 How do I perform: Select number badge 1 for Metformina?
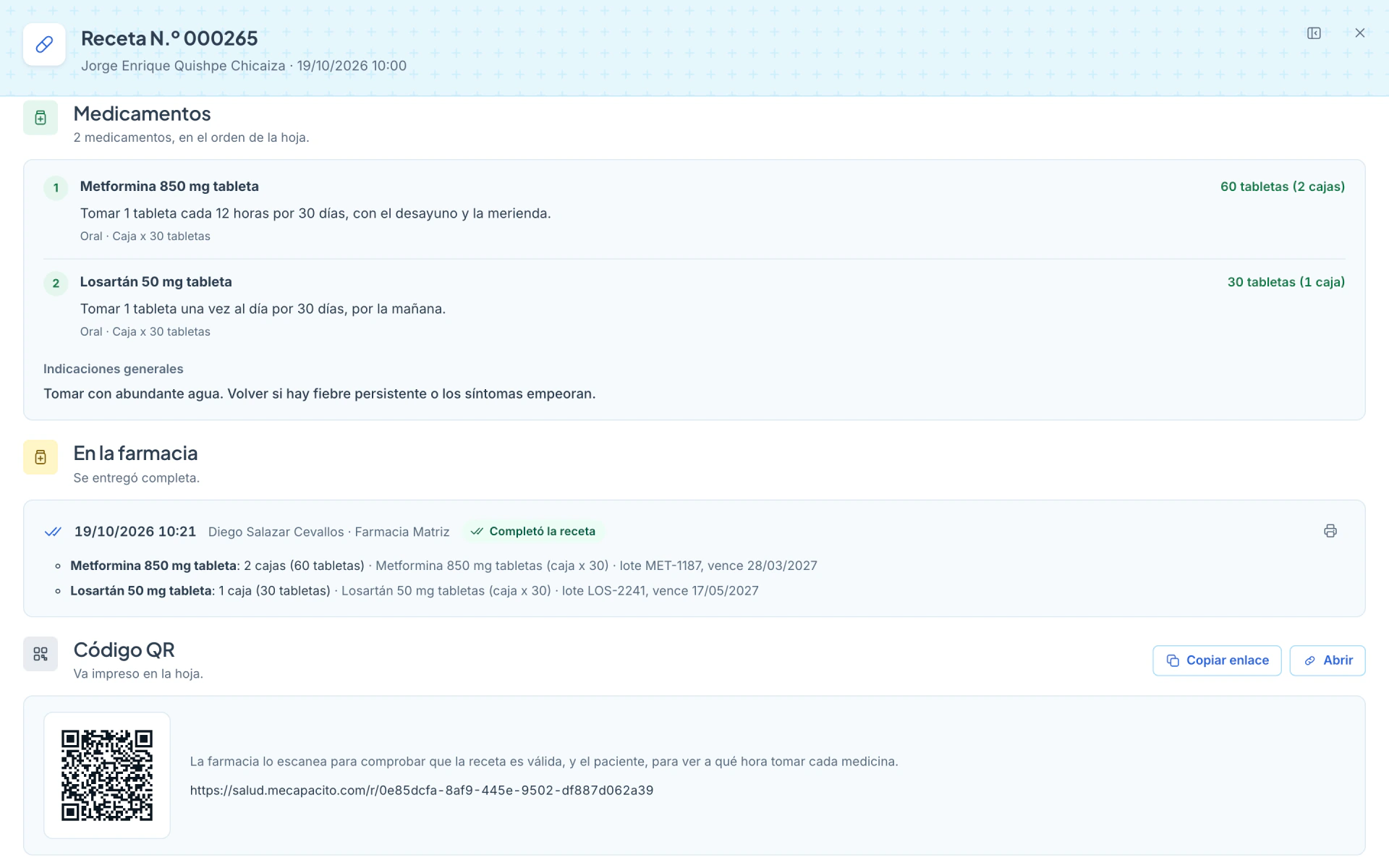[x=56, y=188]
